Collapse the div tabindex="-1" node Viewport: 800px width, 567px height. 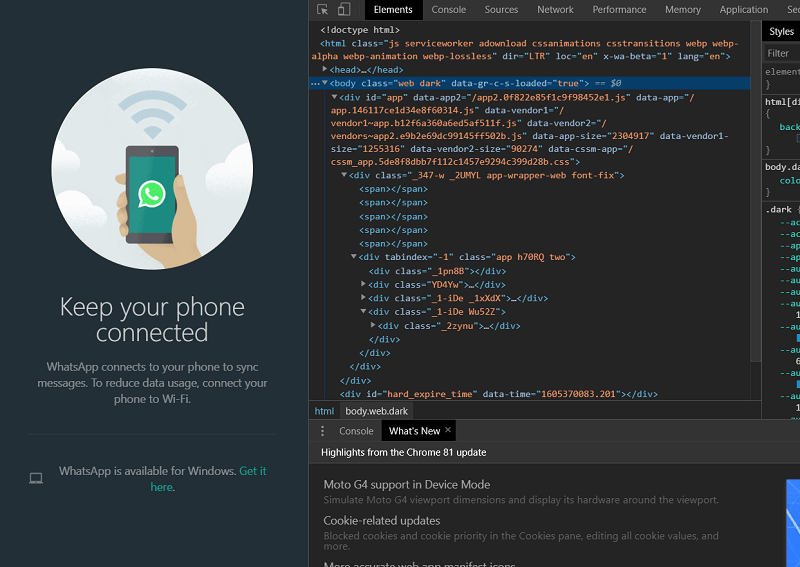tap(354, 257)
